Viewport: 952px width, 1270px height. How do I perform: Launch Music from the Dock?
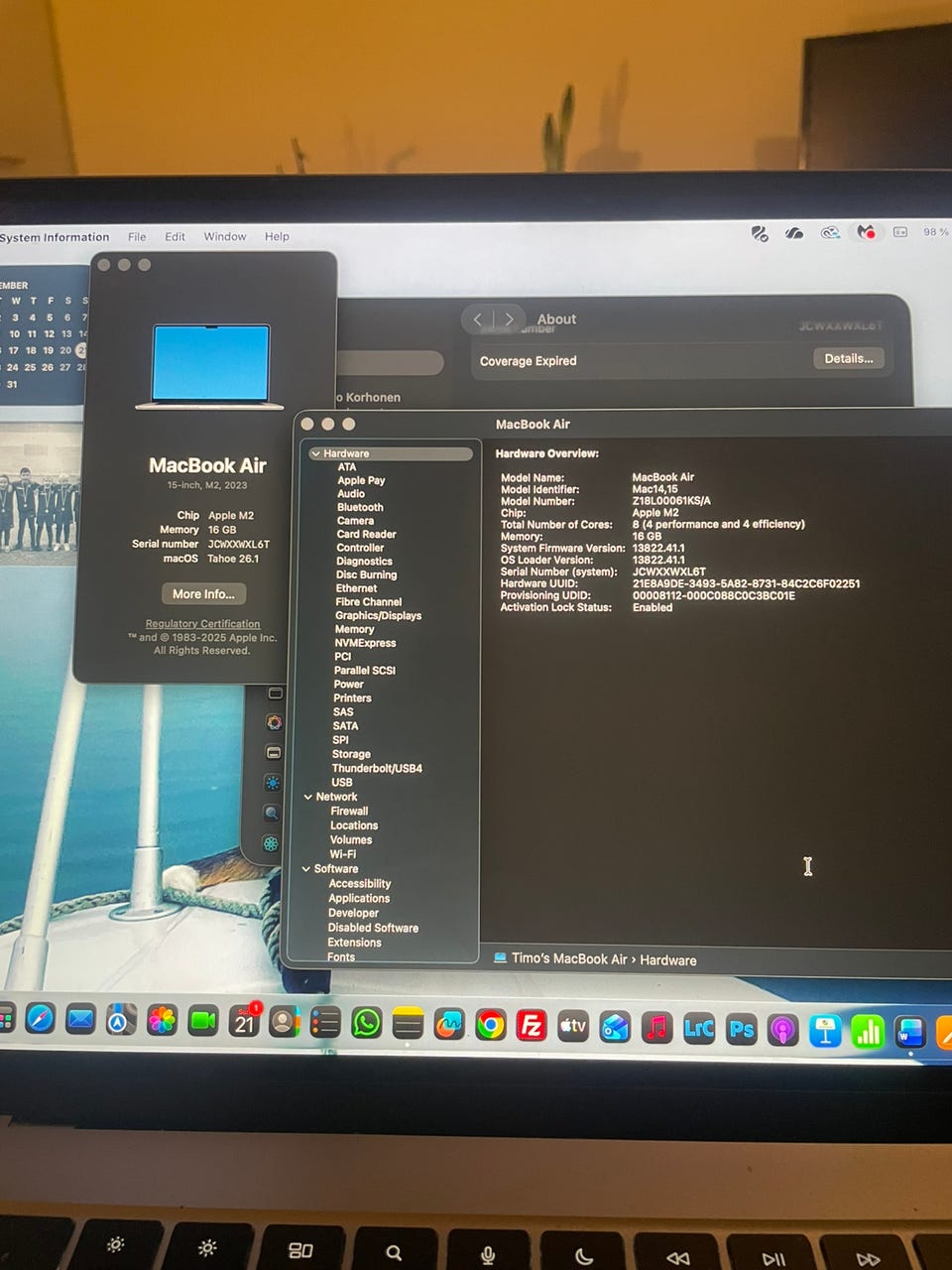[x=656, y=1028]
